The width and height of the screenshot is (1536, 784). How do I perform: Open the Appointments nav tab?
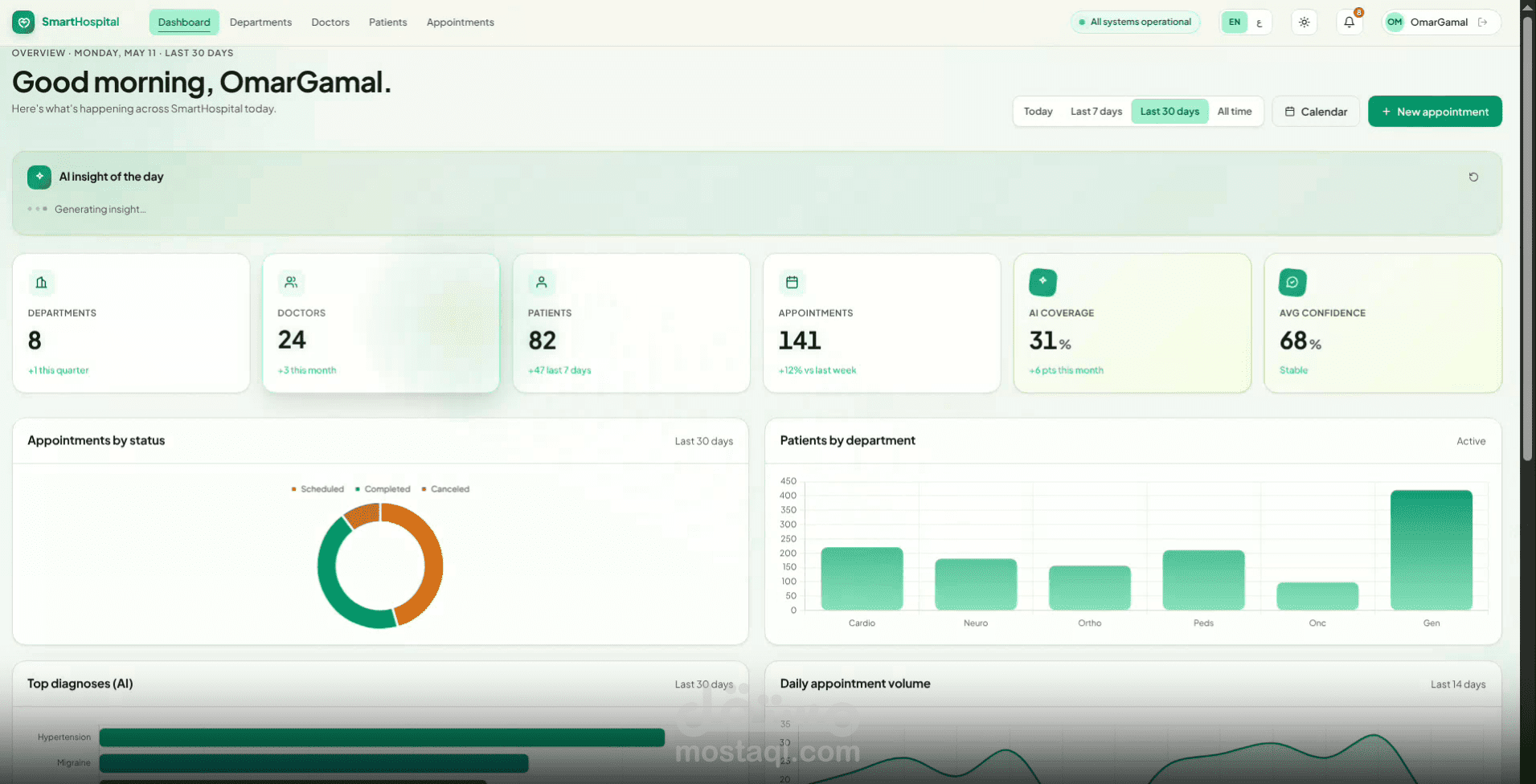click(x=460, y=22)
